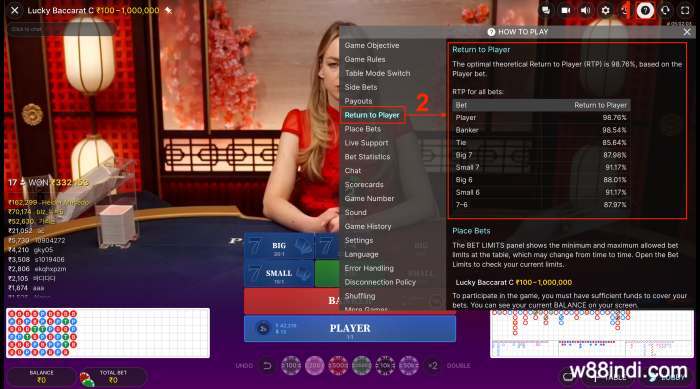Click the Big 7 87.98% row
This screenshot has width=700, height=389.
541,155
